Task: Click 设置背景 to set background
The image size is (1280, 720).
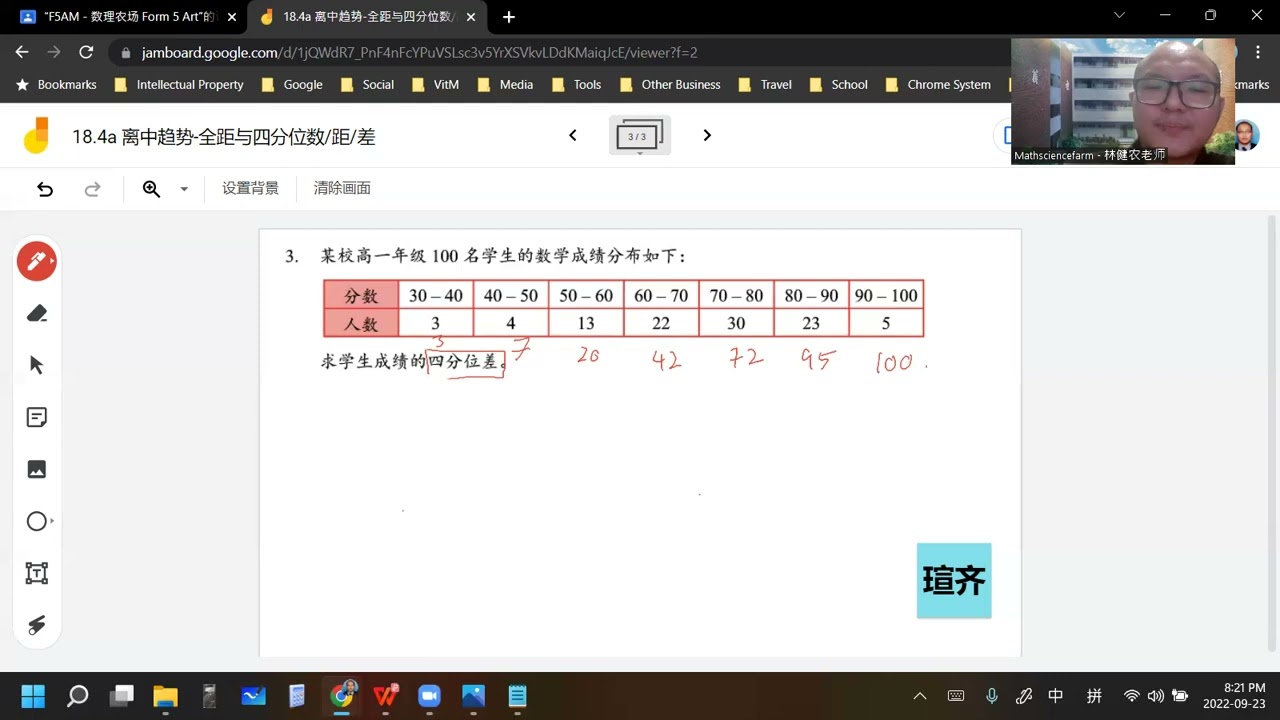Action: pyautogui.click(x=250, y=189)
